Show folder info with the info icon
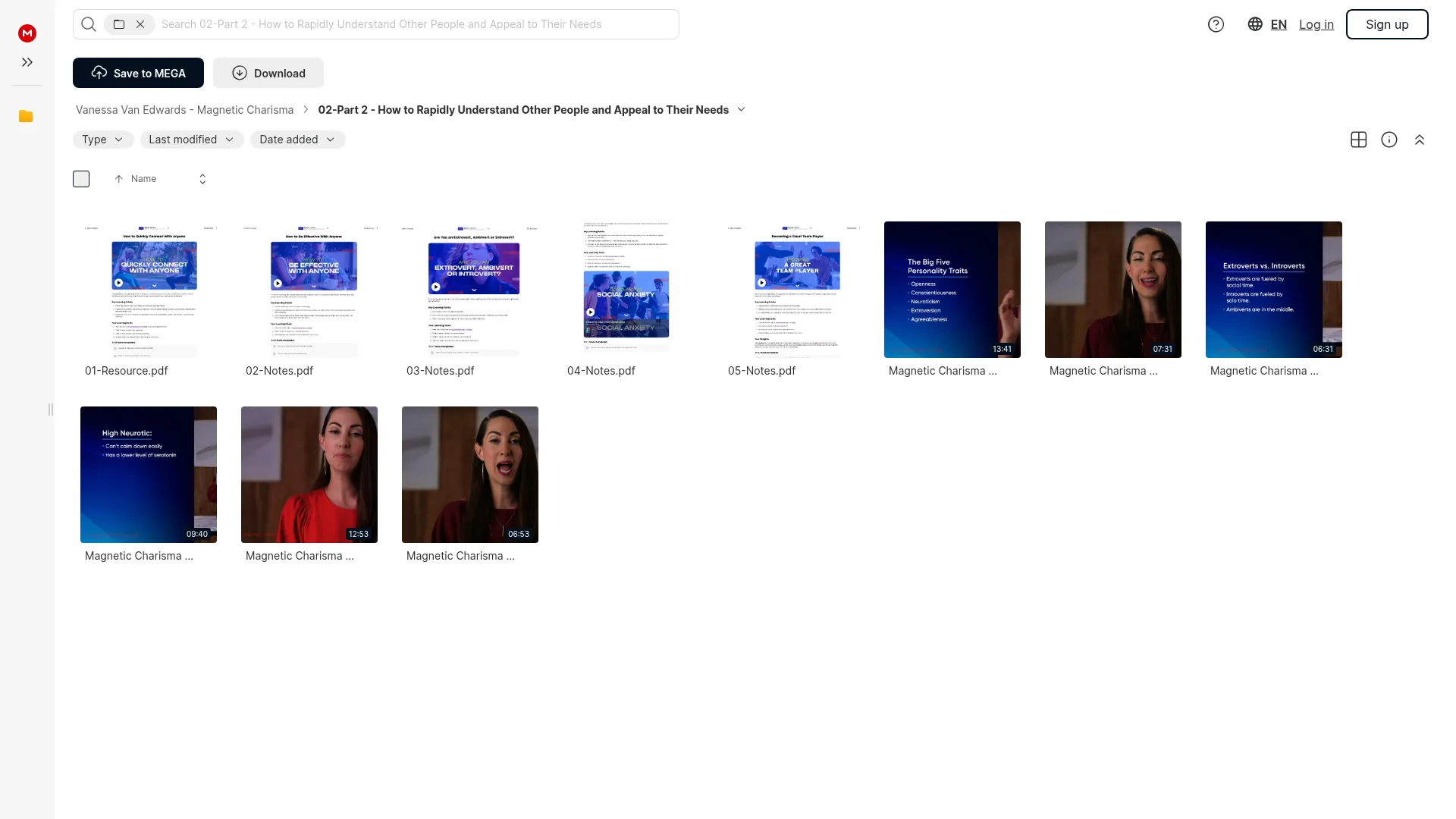Viewport: 1456px width, 819px height. coord(1389,140)
